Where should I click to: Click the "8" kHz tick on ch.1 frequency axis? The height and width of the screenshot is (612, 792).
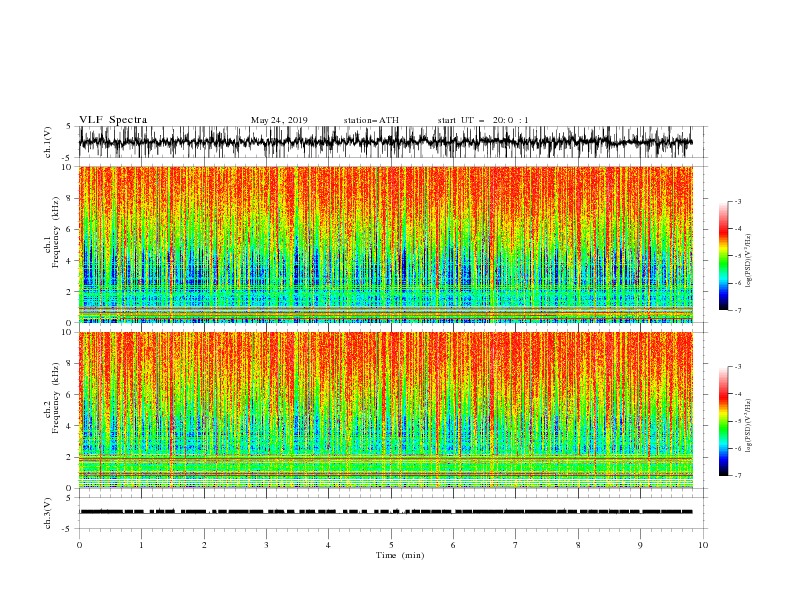point(70,198)
